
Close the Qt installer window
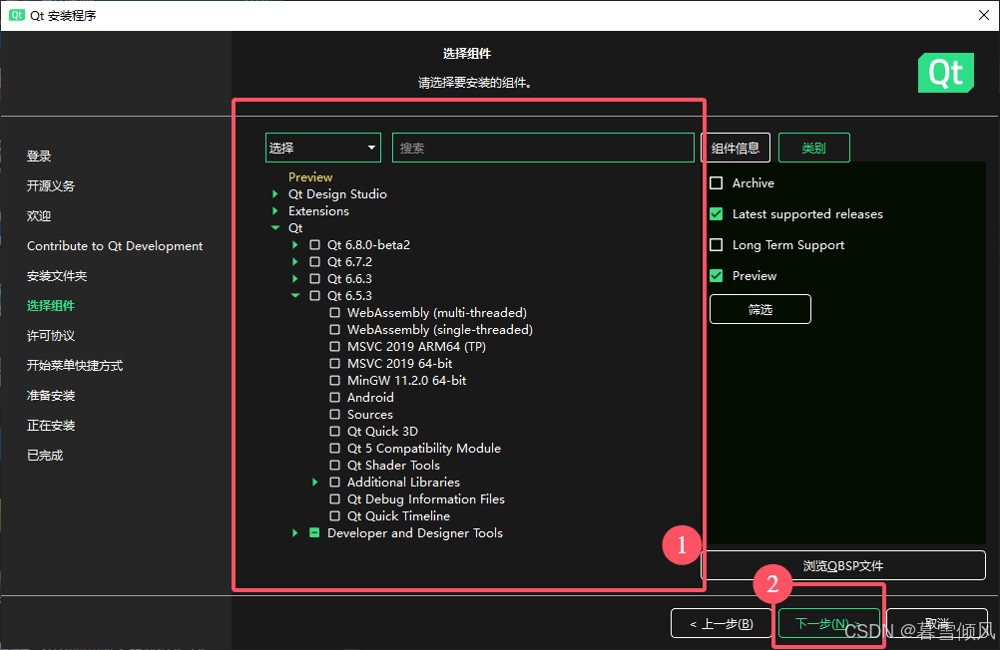[x=983, y=15]
